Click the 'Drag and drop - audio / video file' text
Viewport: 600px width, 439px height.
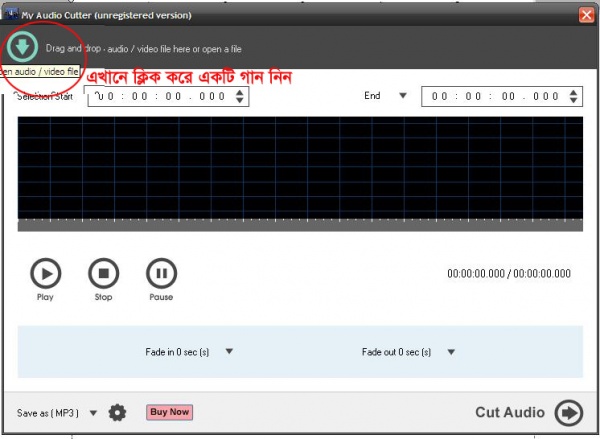point(143,49)
